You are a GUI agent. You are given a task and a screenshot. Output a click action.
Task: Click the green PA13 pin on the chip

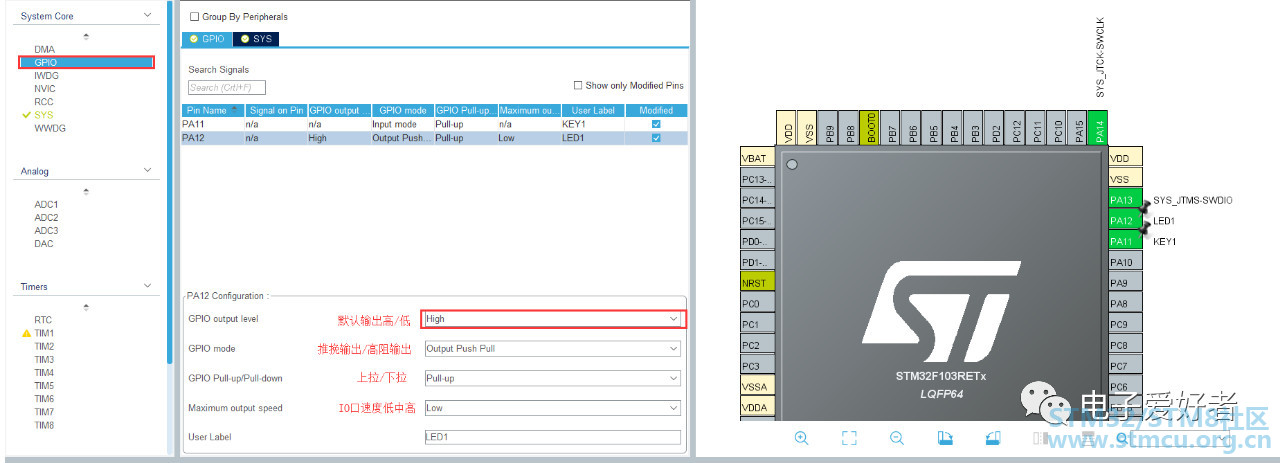1125,200
